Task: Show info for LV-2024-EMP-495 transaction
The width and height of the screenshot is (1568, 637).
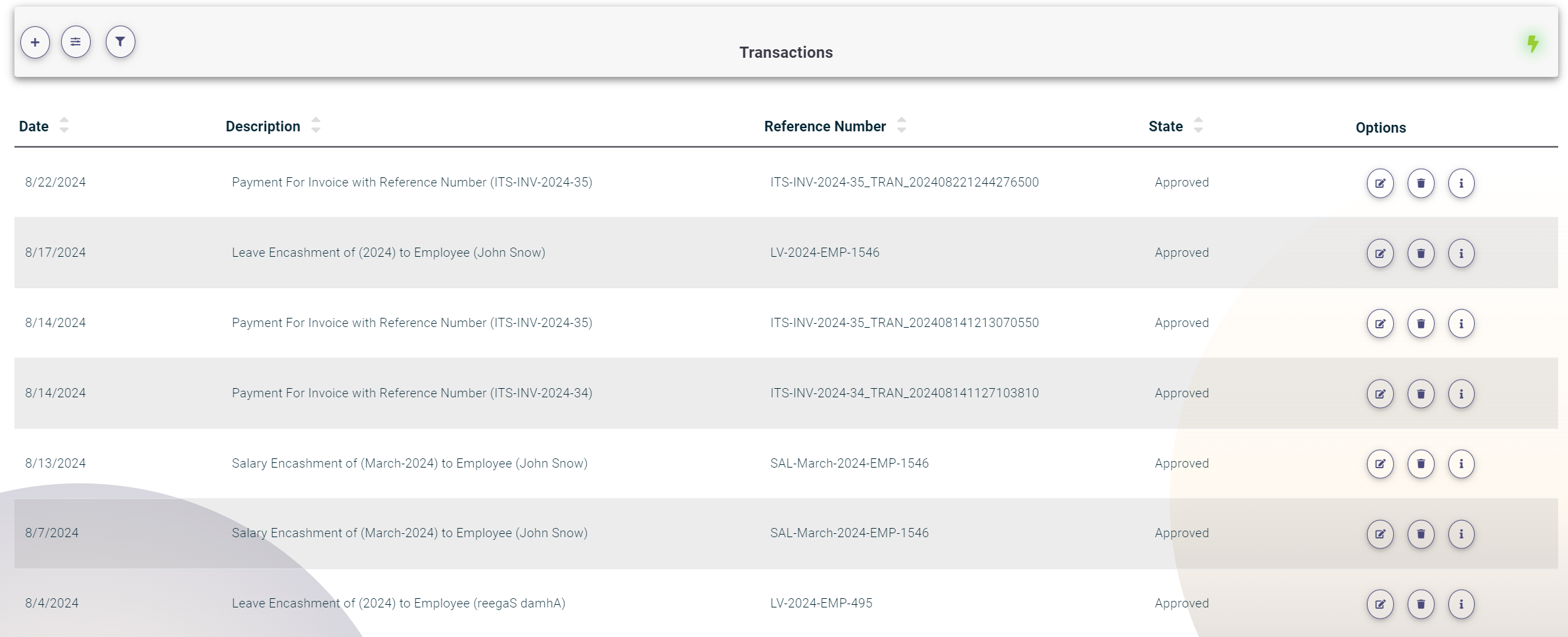Action: click(x=1461, y=604)
